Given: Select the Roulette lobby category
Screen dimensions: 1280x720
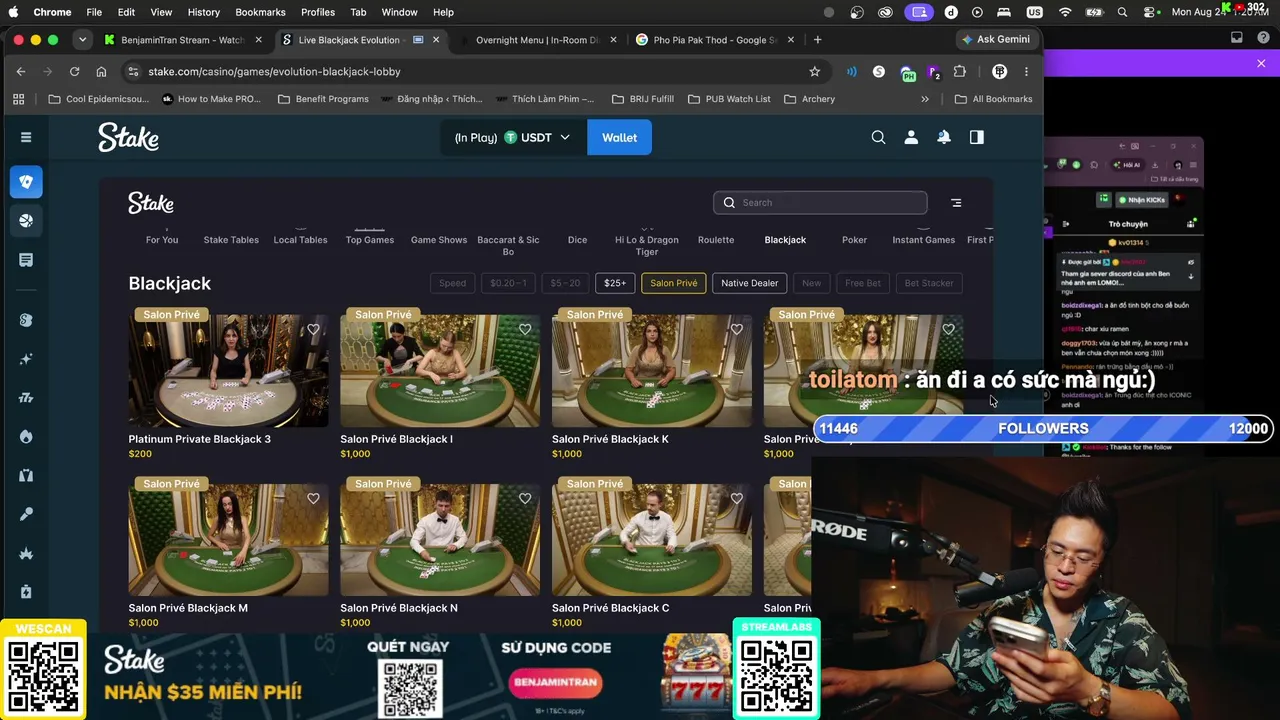Looking at the screenshot, I should tap(716, 240).
